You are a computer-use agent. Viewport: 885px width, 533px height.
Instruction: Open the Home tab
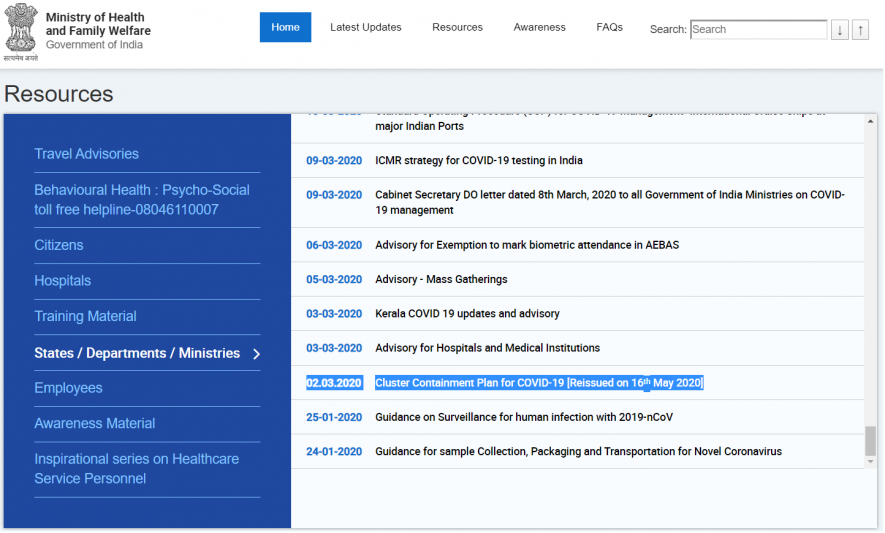point(285,27)
